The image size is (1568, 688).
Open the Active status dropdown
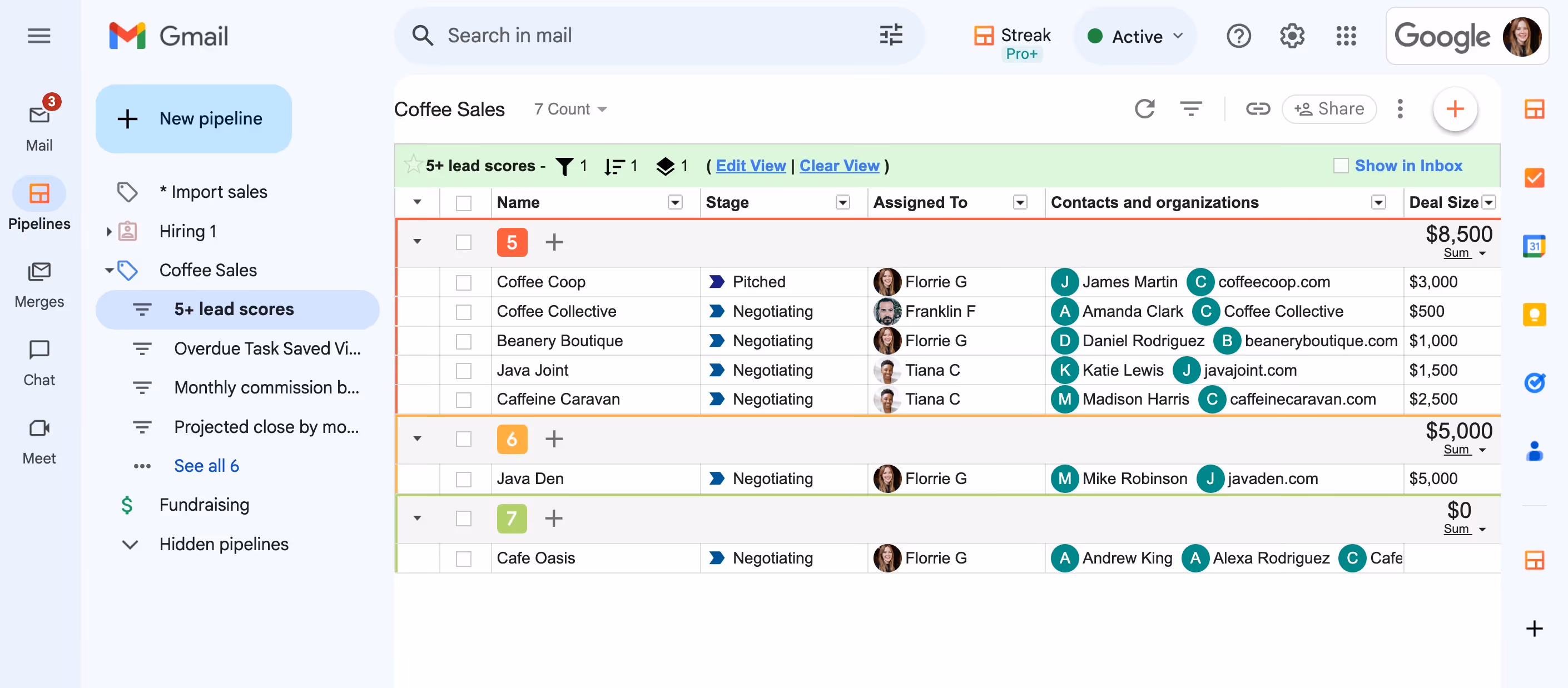coord(1135,36)
